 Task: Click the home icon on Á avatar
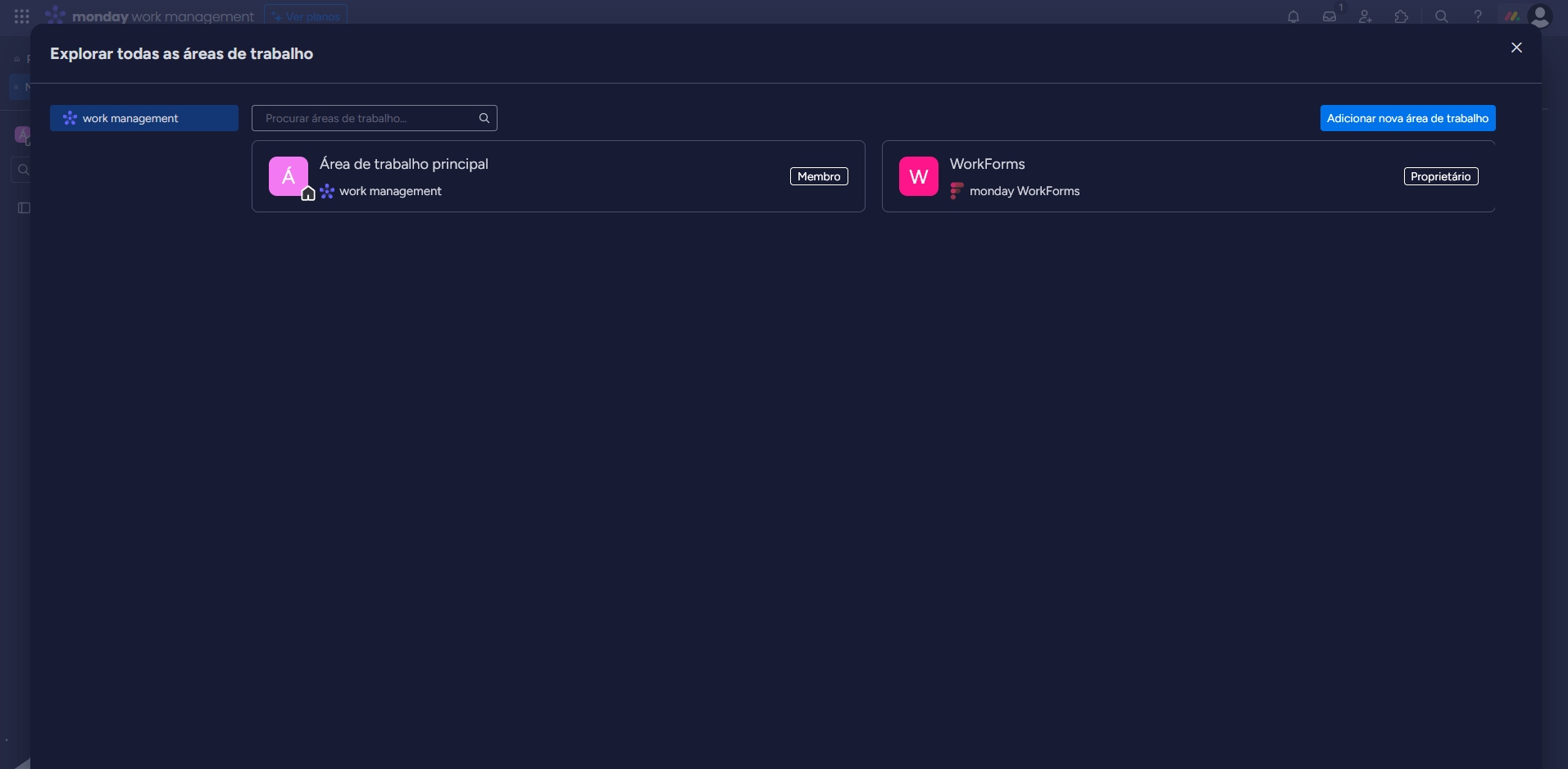[x=308, y=193]
